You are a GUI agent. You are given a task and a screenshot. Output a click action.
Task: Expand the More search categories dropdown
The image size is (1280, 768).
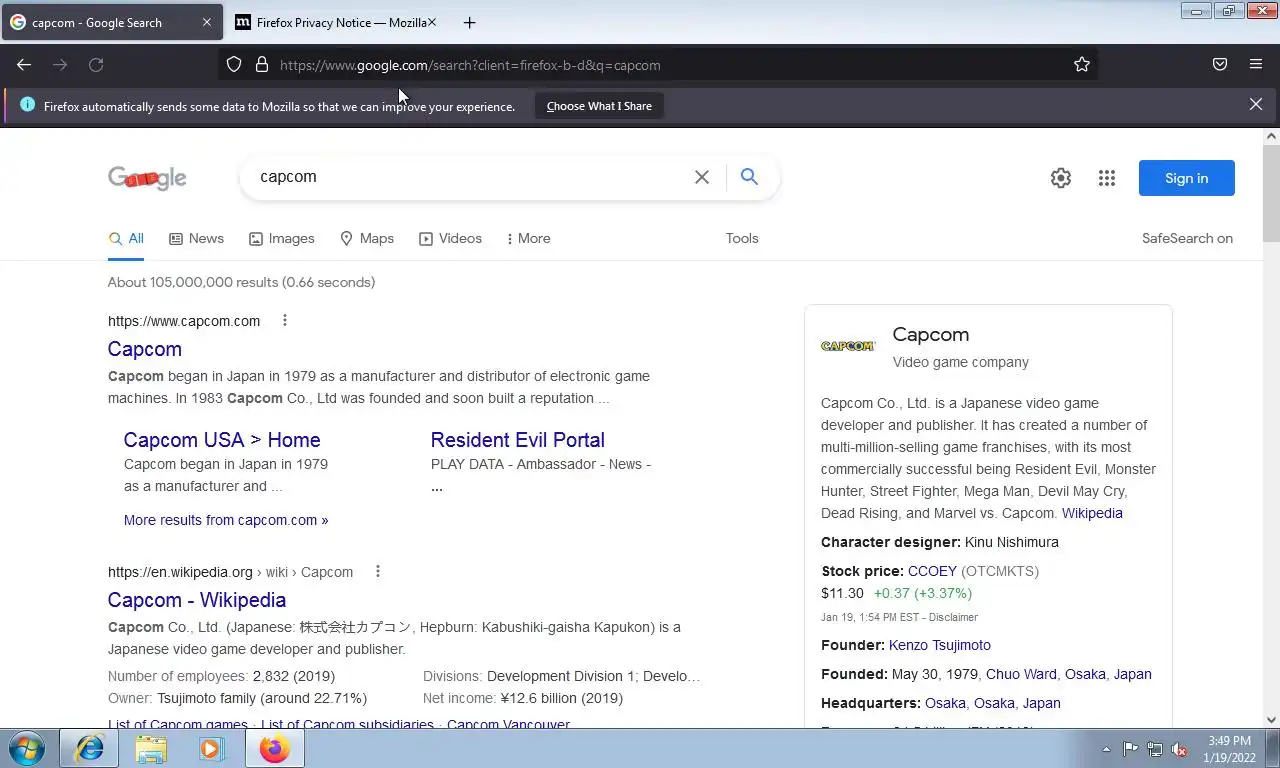click(x=528, y=239)
